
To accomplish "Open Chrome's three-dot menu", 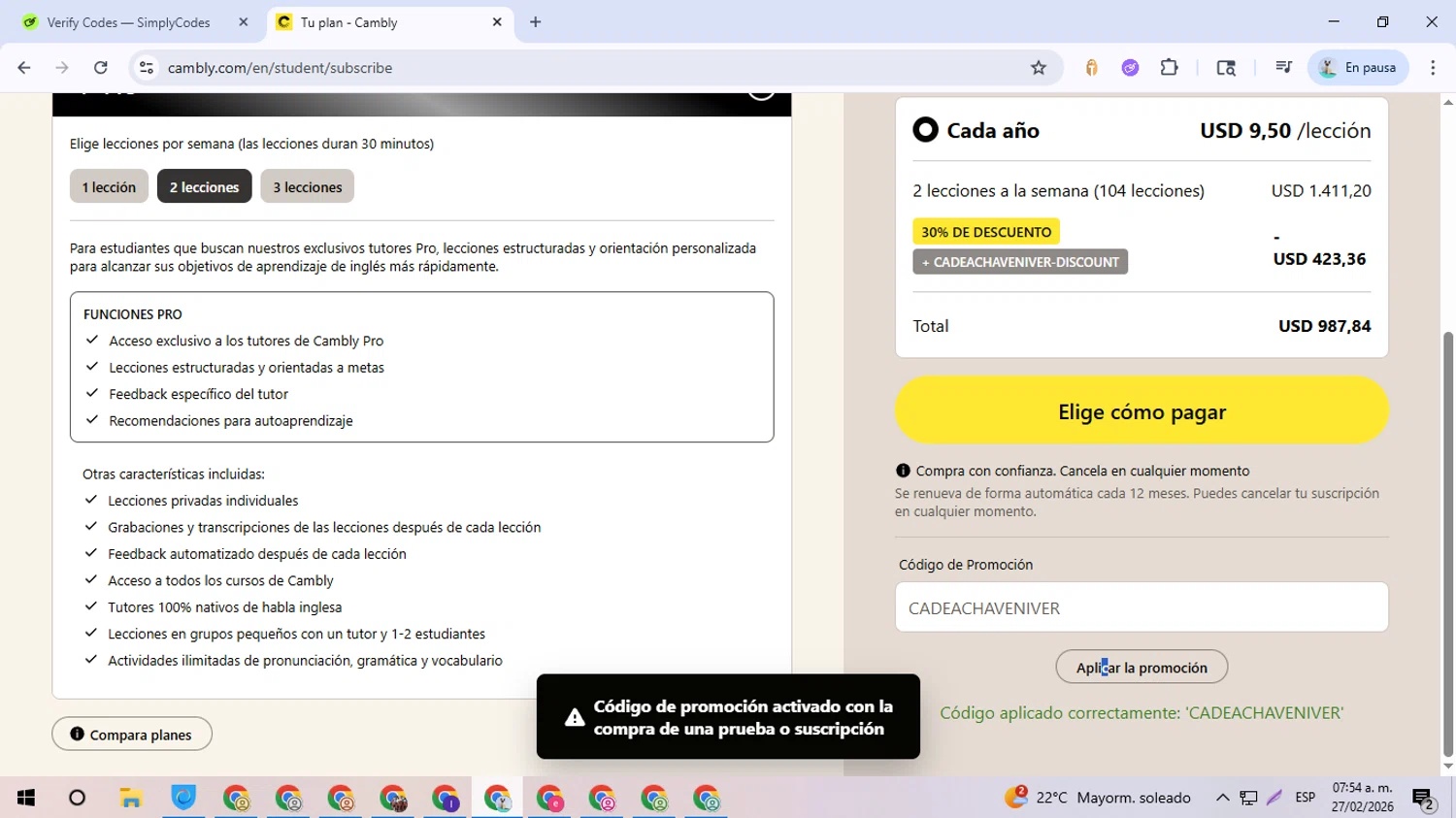I will 1433,68.
